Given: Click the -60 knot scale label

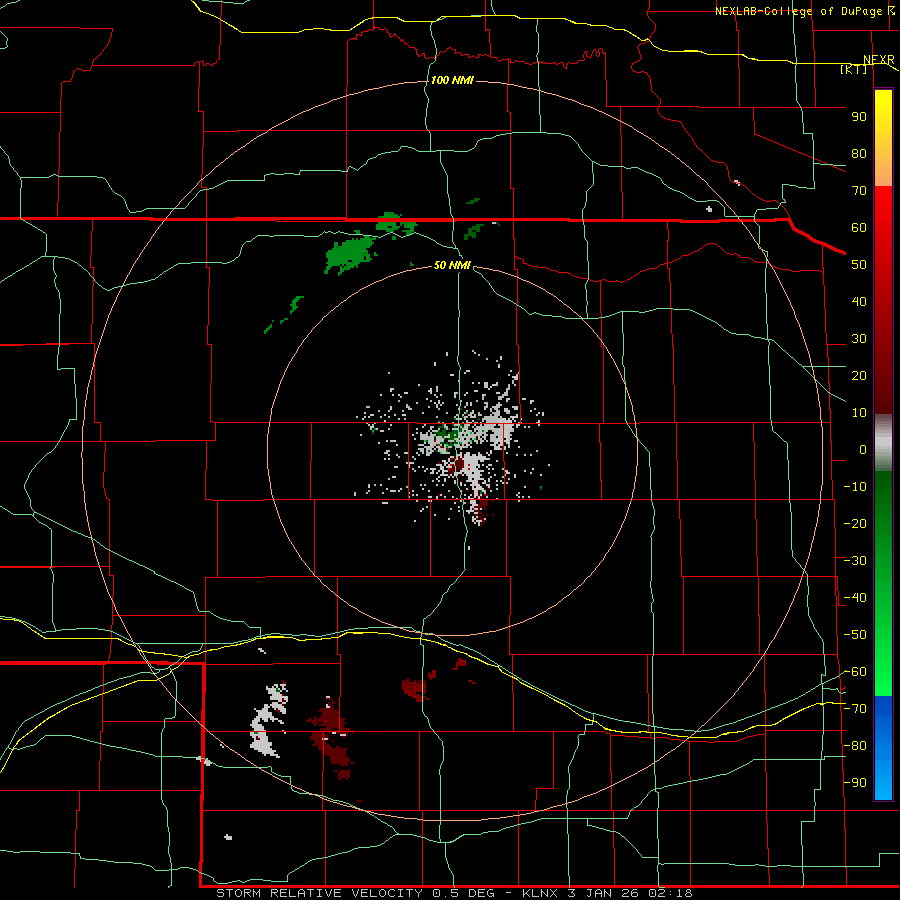Looking at the screenshot, I should [855, 672].
